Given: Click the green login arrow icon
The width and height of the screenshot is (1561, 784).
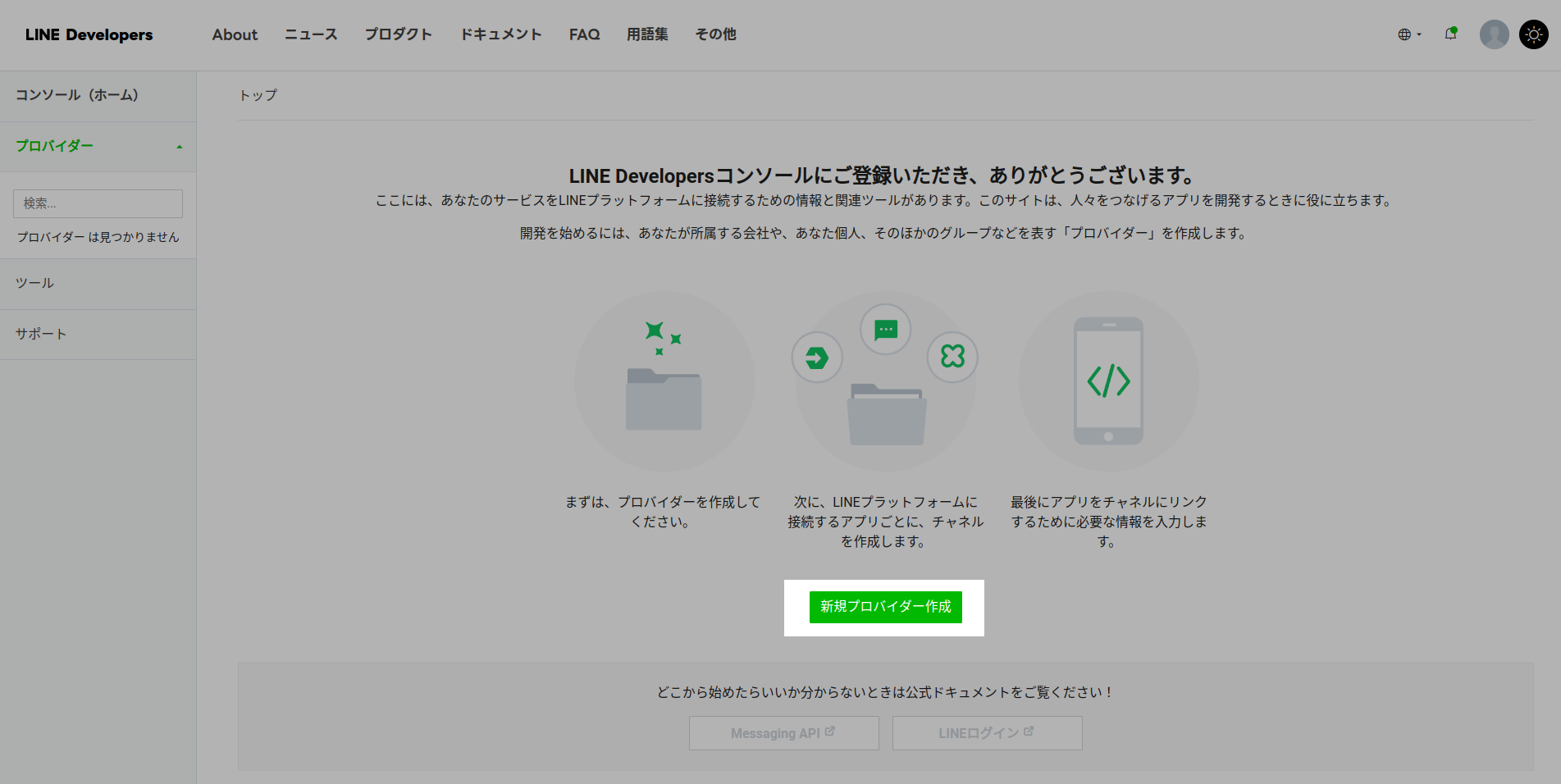Looking at the screenshot, I should 817,358.
